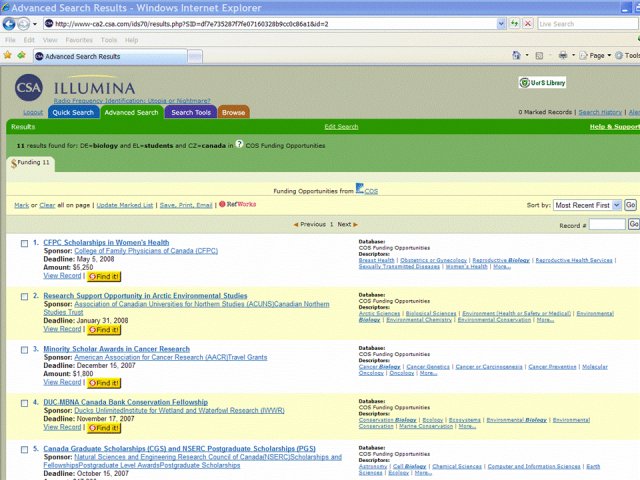The height and width of the screenshot is (480, 640).
Task: Switch to the Search Tools tab
Action: [x=191, y=112]
